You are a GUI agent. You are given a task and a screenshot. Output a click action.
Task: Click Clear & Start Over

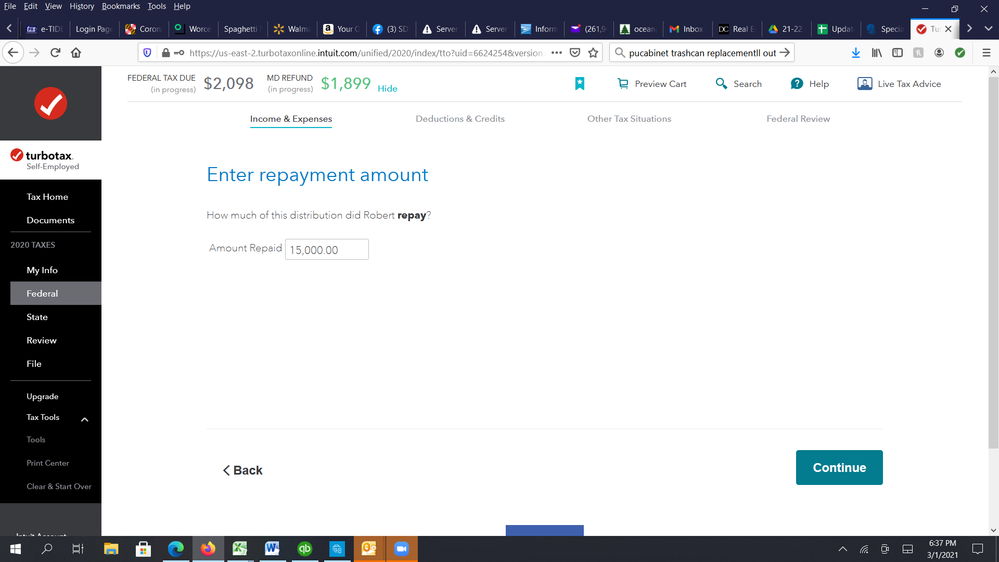tap(59, 486)
